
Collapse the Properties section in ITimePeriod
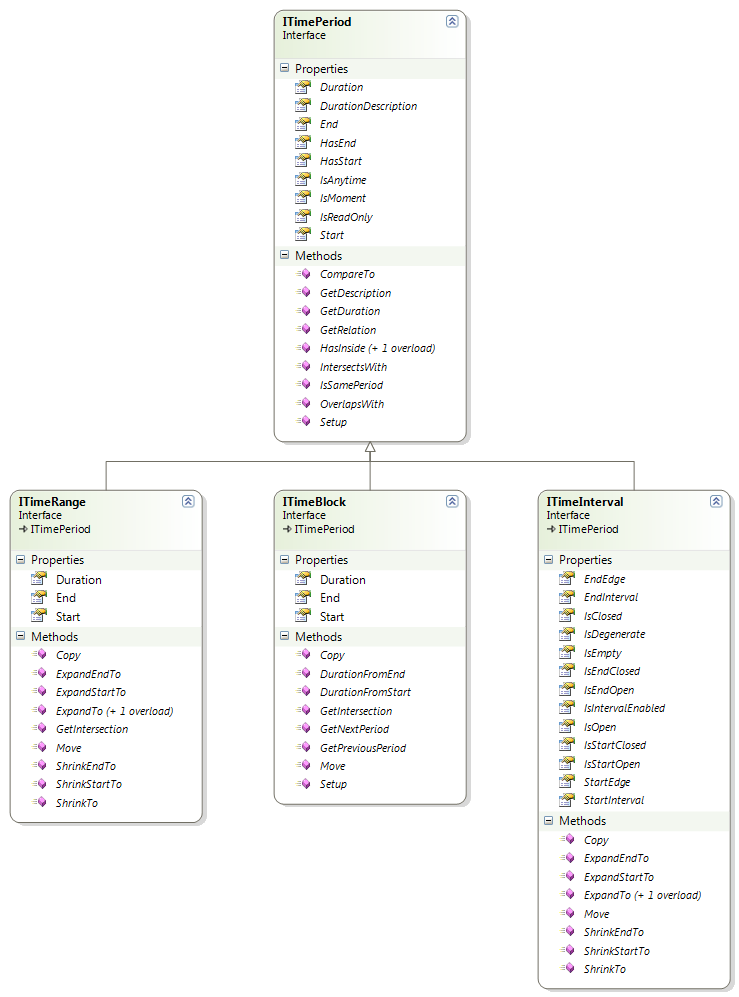(x=284, y=67)
